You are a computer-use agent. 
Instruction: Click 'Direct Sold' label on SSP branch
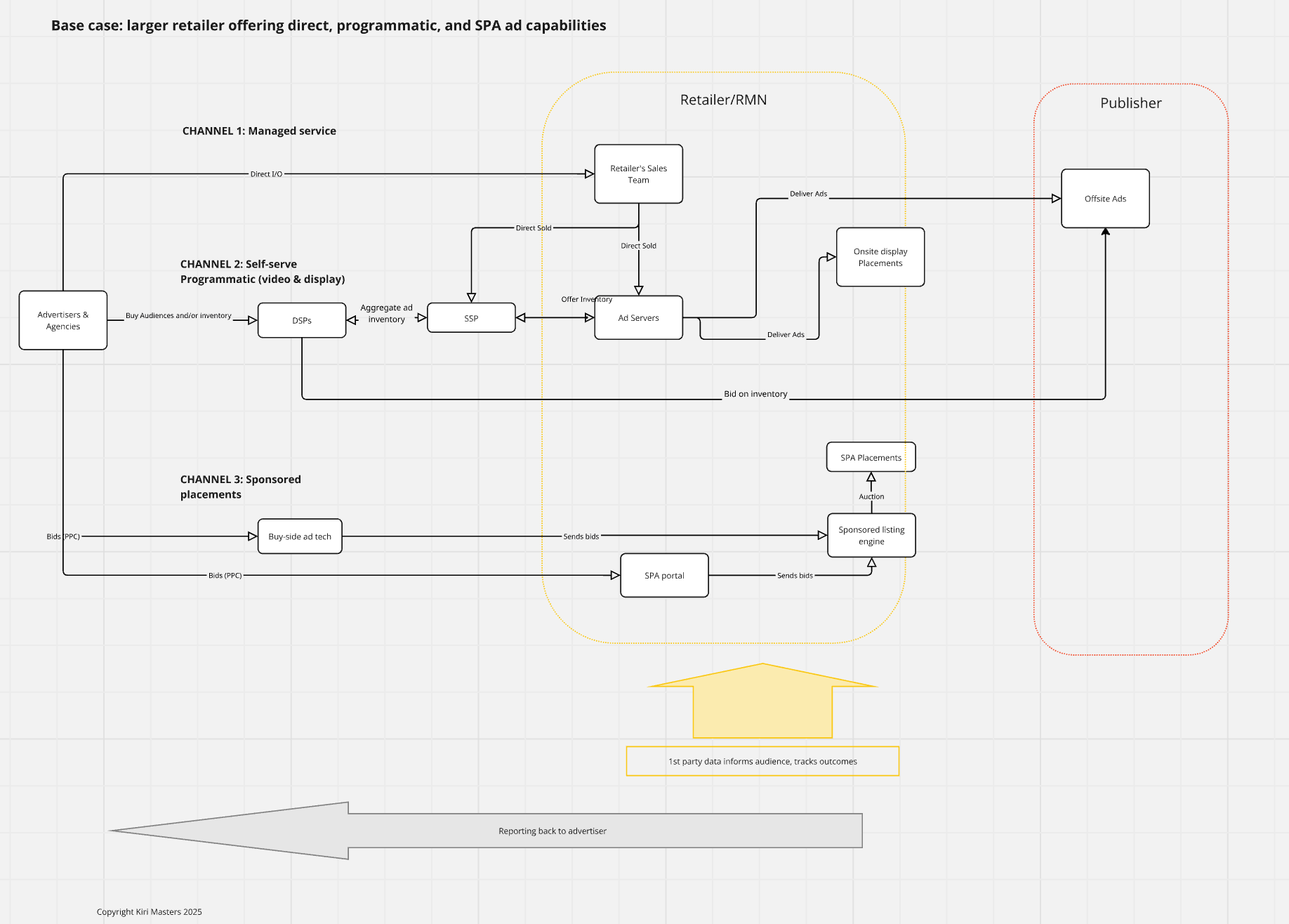(x=534, y=228)
